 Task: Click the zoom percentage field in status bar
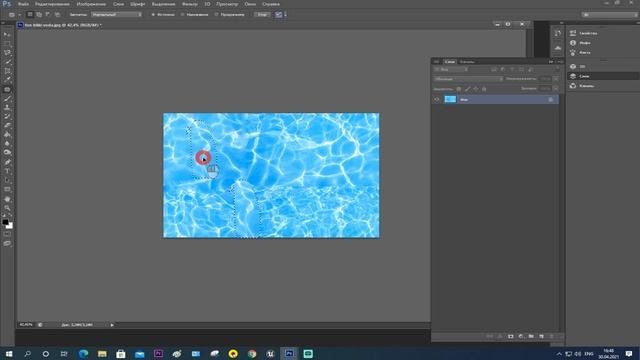point(26,325)
